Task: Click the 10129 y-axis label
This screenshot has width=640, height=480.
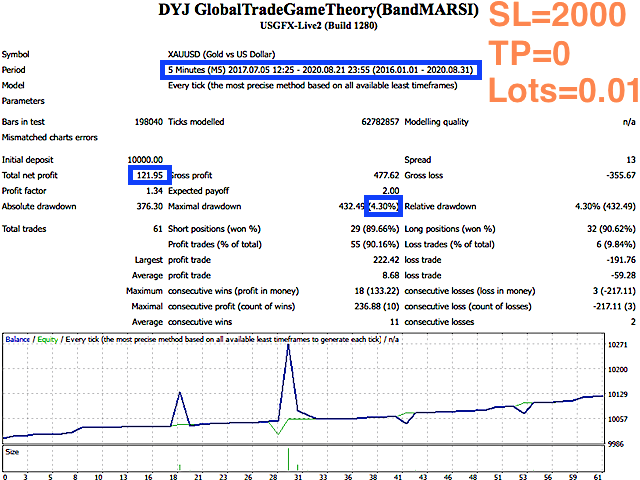Action: (618, 394)
